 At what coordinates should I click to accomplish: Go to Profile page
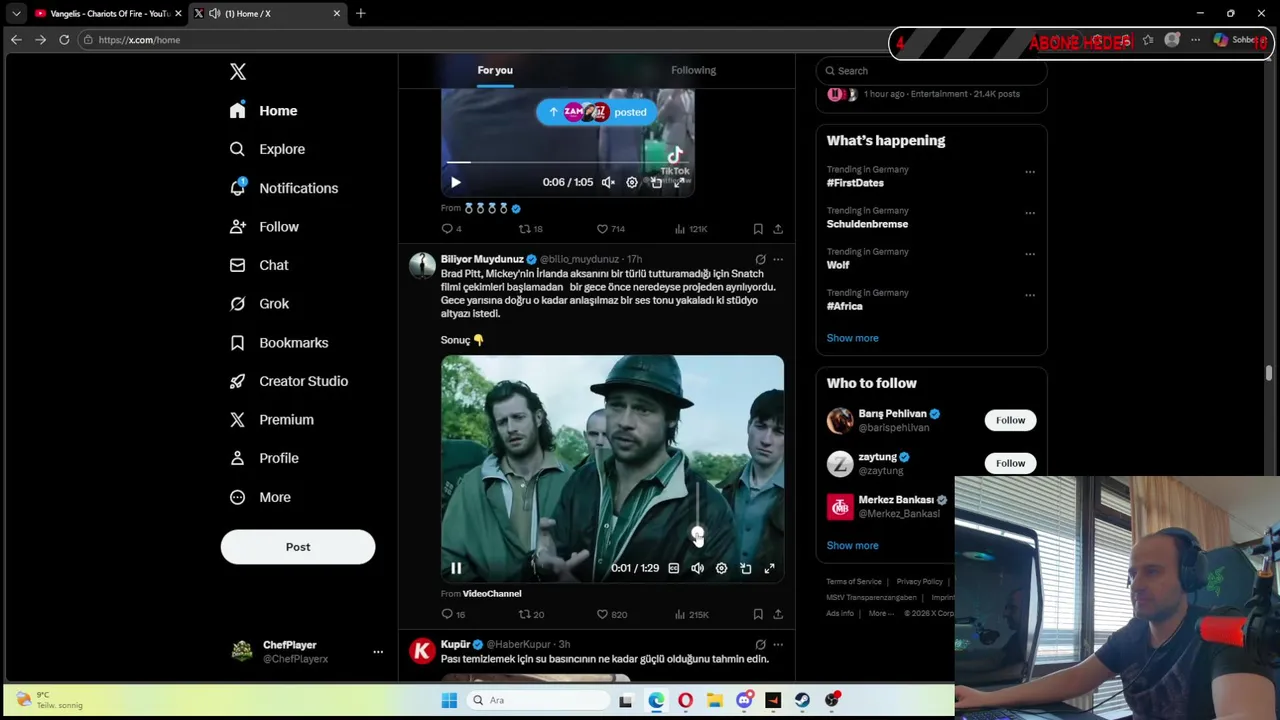(264, 458)
